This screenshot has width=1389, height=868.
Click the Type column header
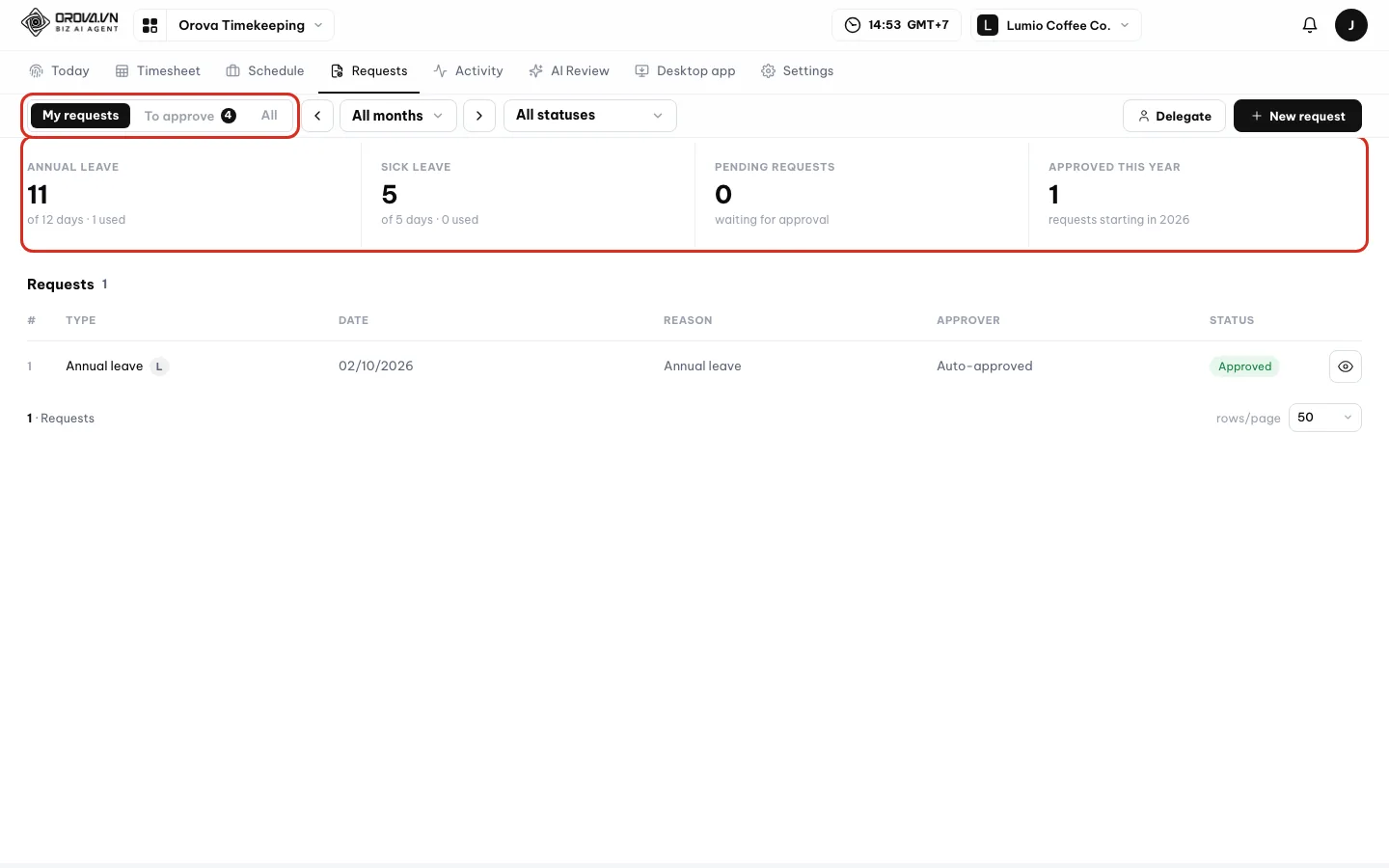81,320
